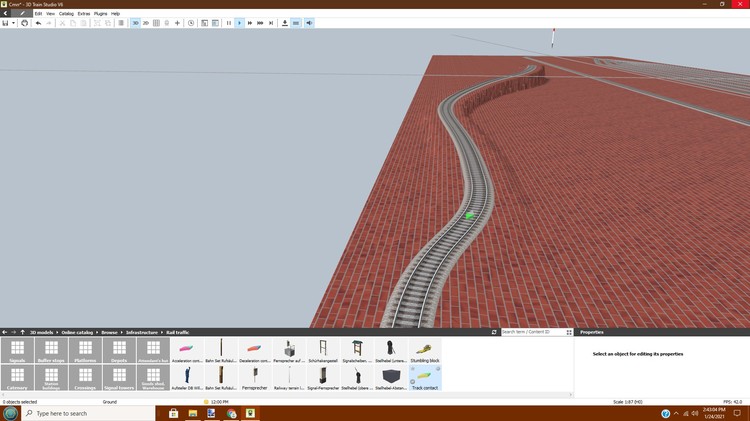Open the Buffer stops category folder
The height and width of the screenshot is (421, 750).
[x=49, y=350]
